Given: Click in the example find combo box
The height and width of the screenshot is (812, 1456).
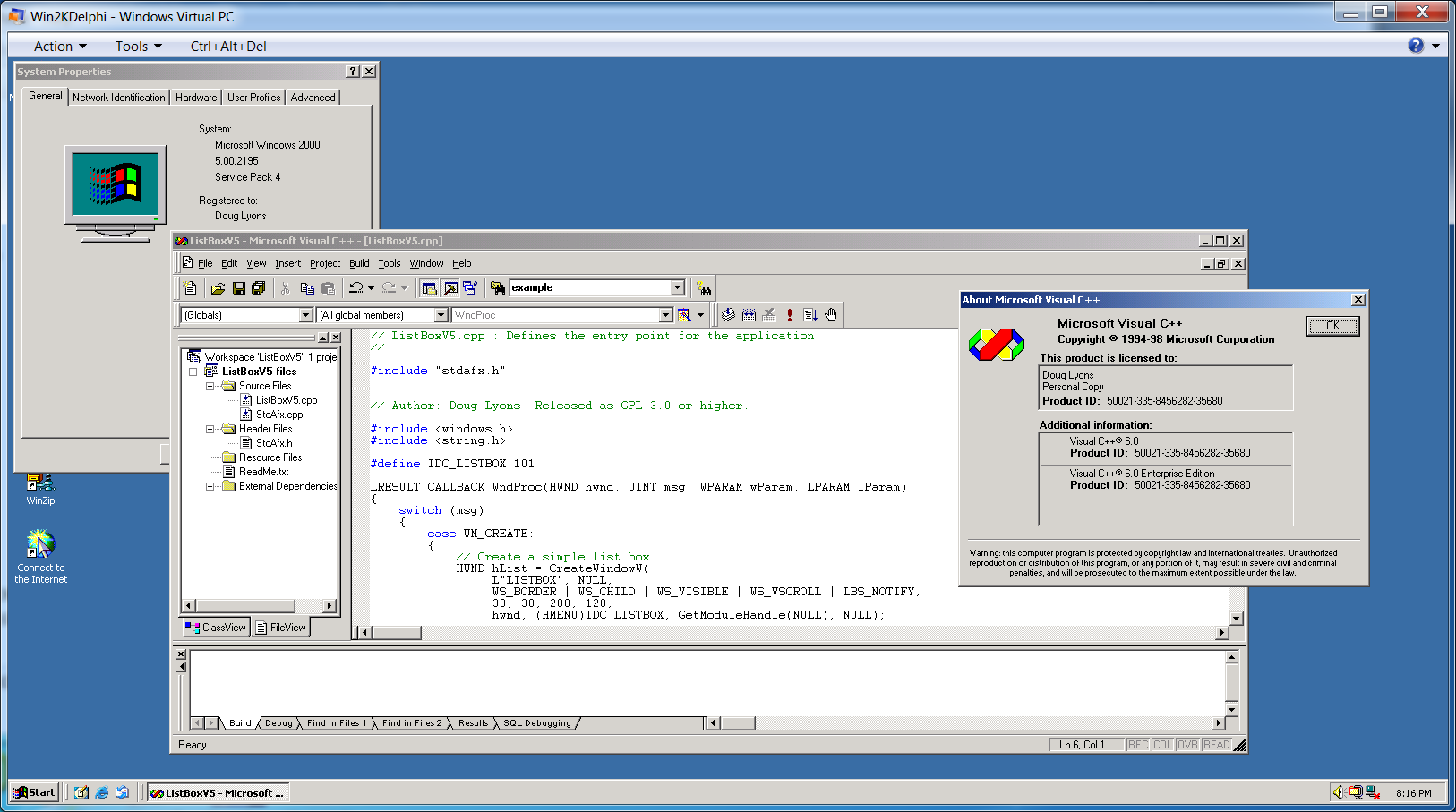Looking at the screenshot, I should coord(588,288).
